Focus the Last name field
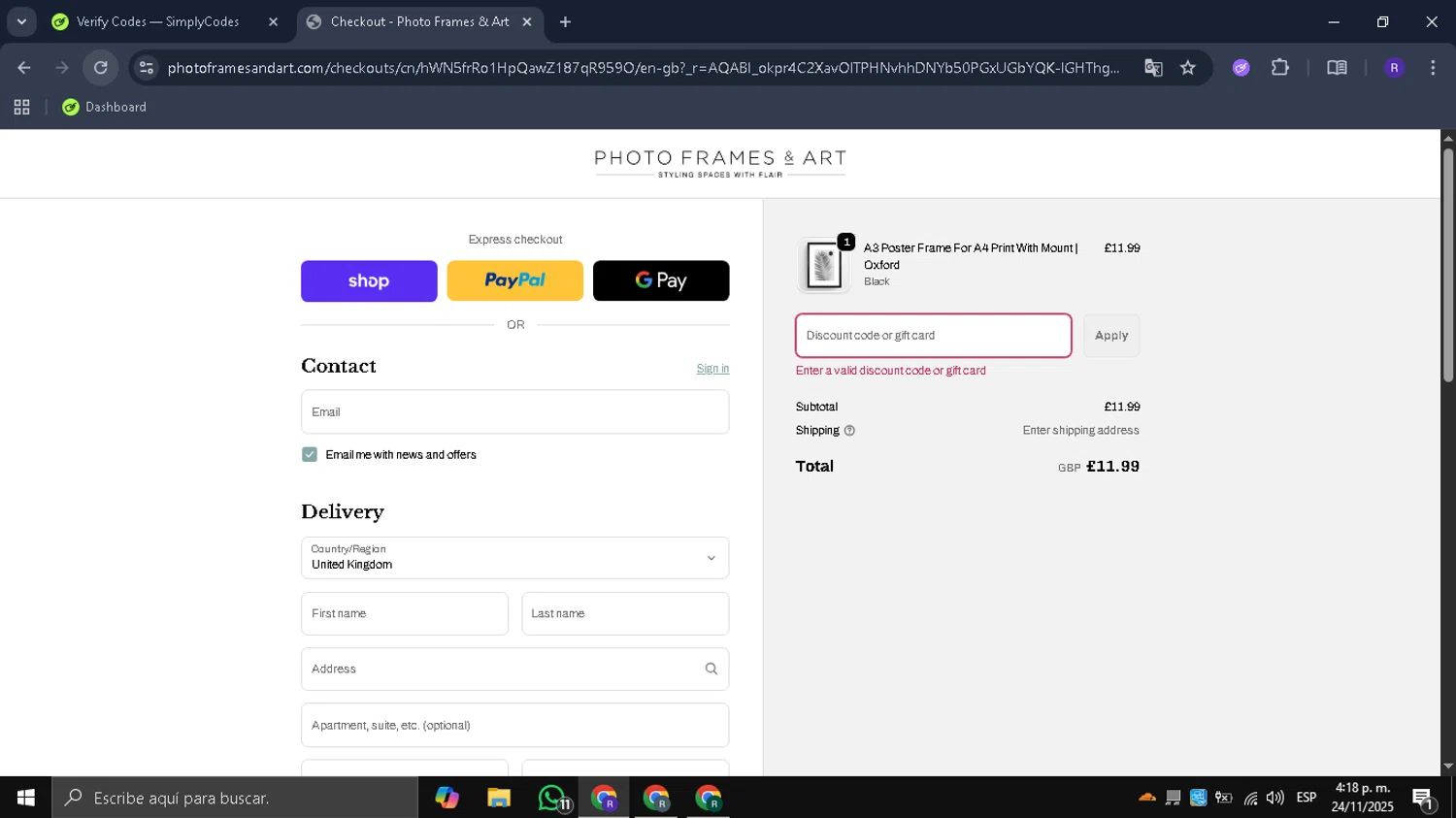The image size is (1456, 818). point(625,614)
